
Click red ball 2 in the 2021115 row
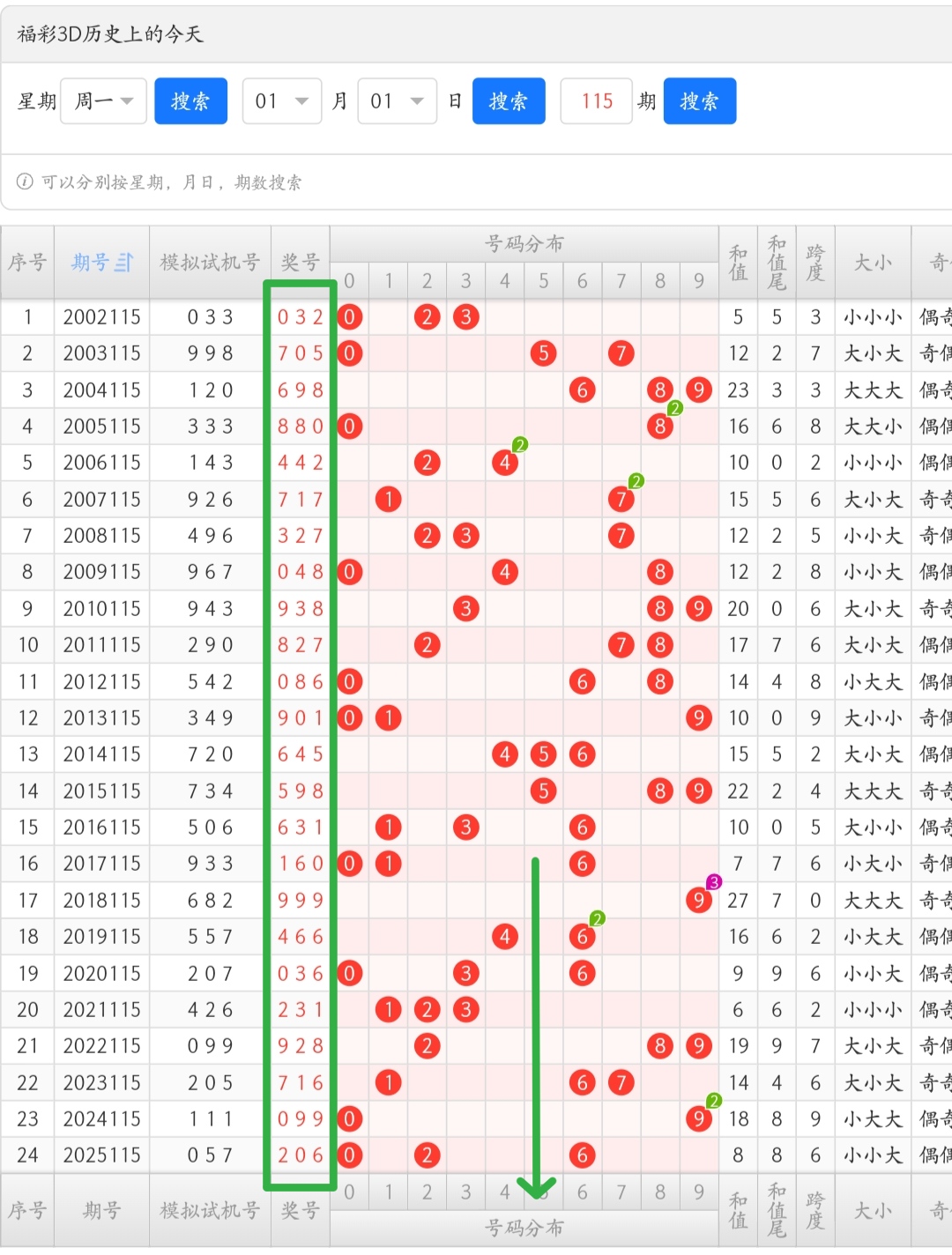click(x=428, y=1010)
